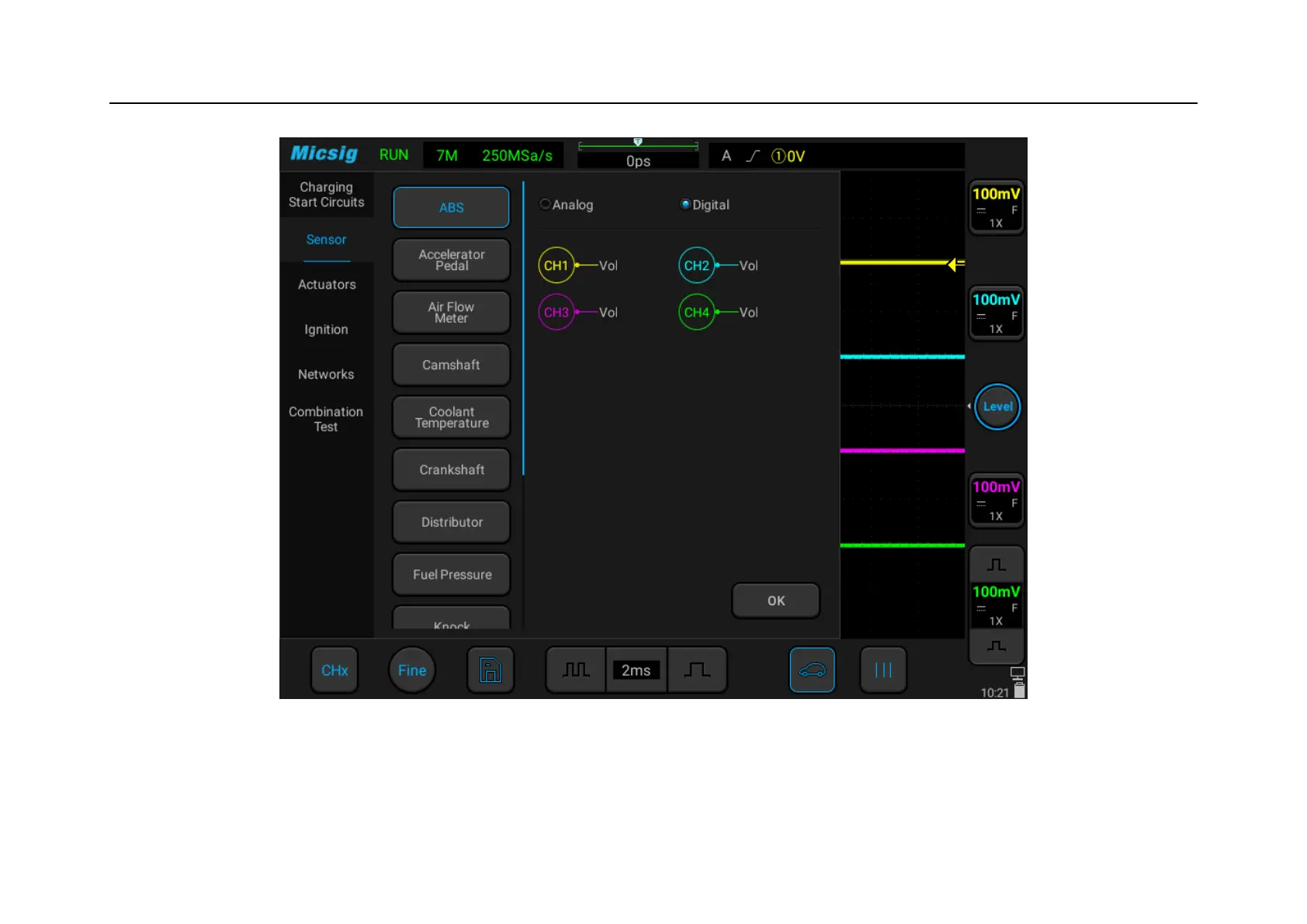Image resolution: width=1307 pixels, height=924 pixels.
Task: Open the CHx channel selector
Action: [335, 670]
